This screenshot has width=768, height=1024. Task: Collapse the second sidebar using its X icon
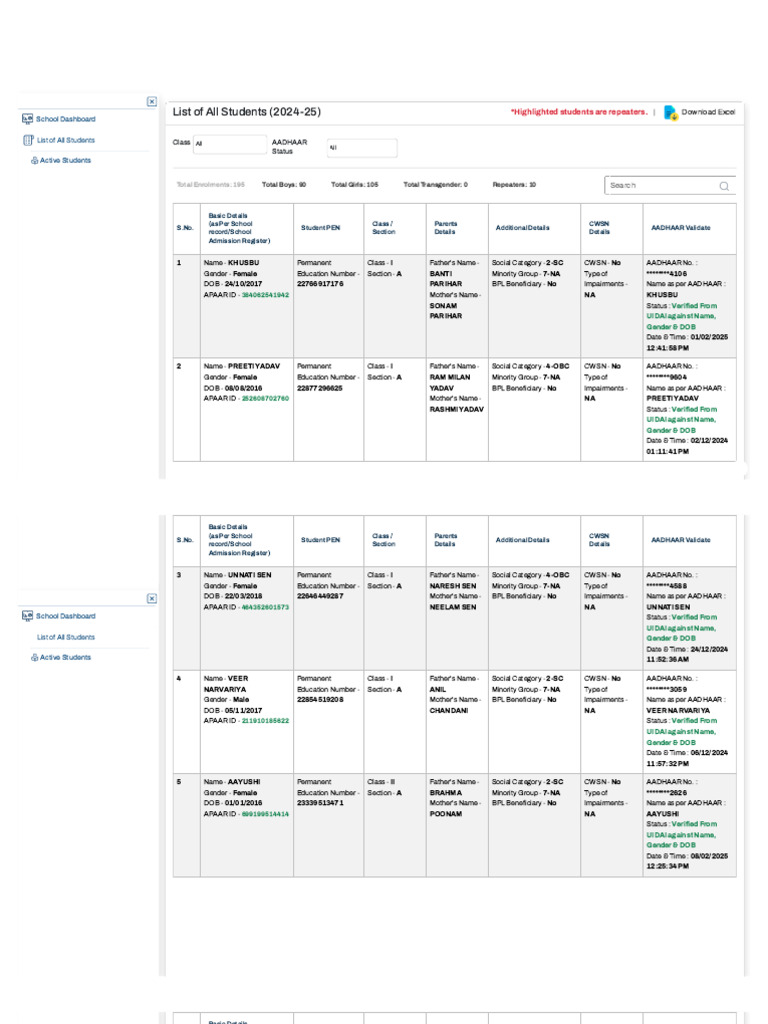click(151, 598)
